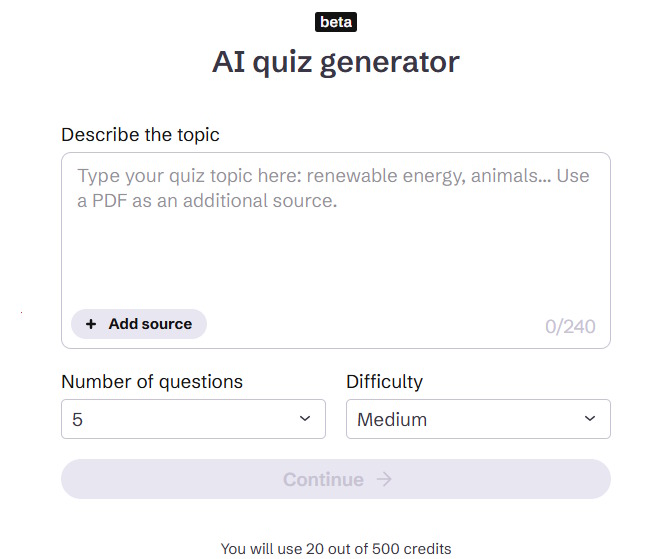Click the chevron arrow in the Difficulty box
Viewport: 665px width, 559px height.
[x=590, y=419]
